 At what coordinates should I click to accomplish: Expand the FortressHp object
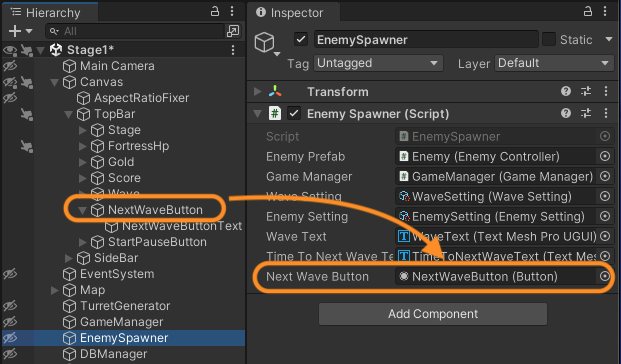coord(82,146)
